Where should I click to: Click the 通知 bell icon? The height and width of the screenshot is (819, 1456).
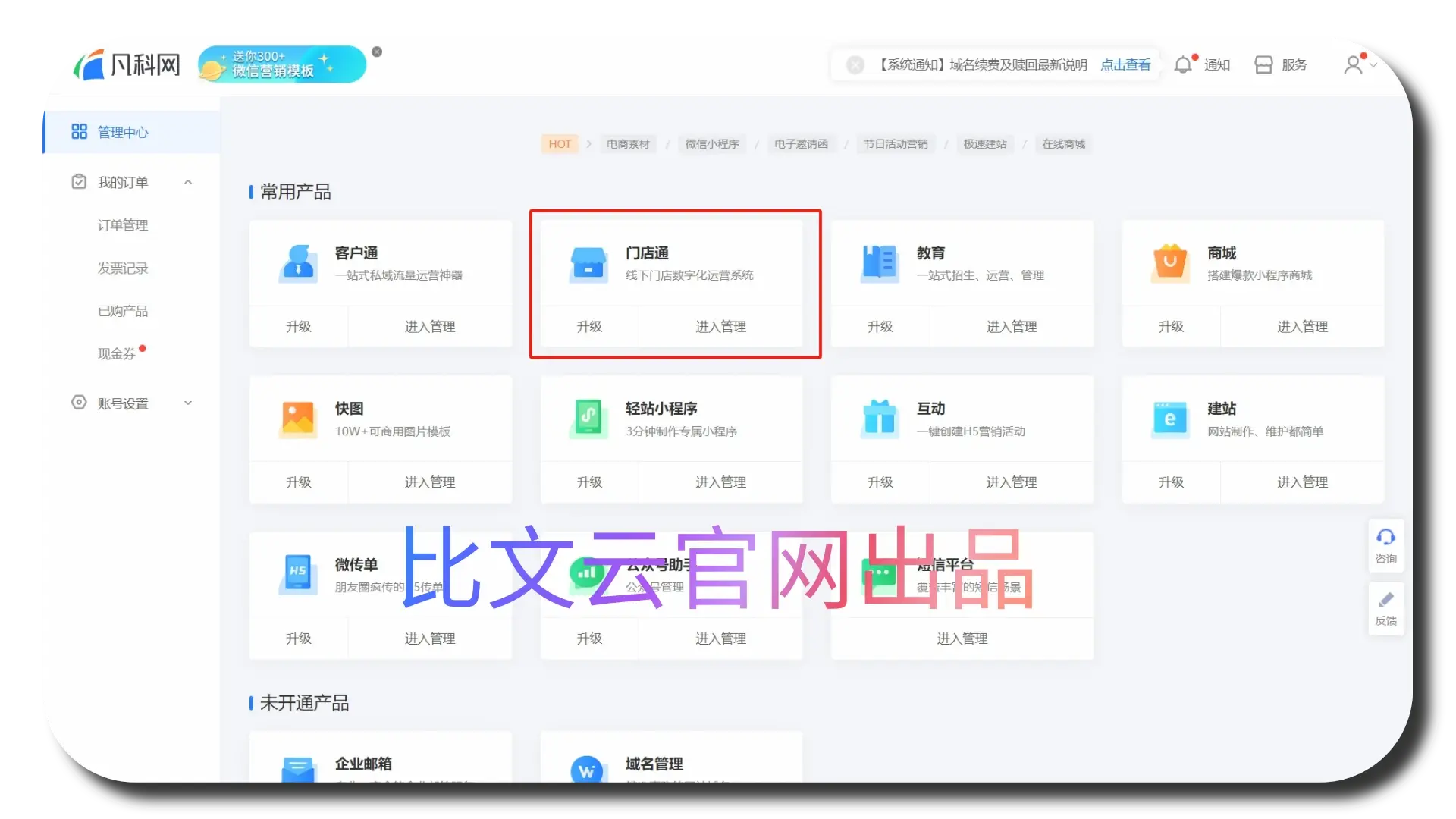coord(1183,65)
